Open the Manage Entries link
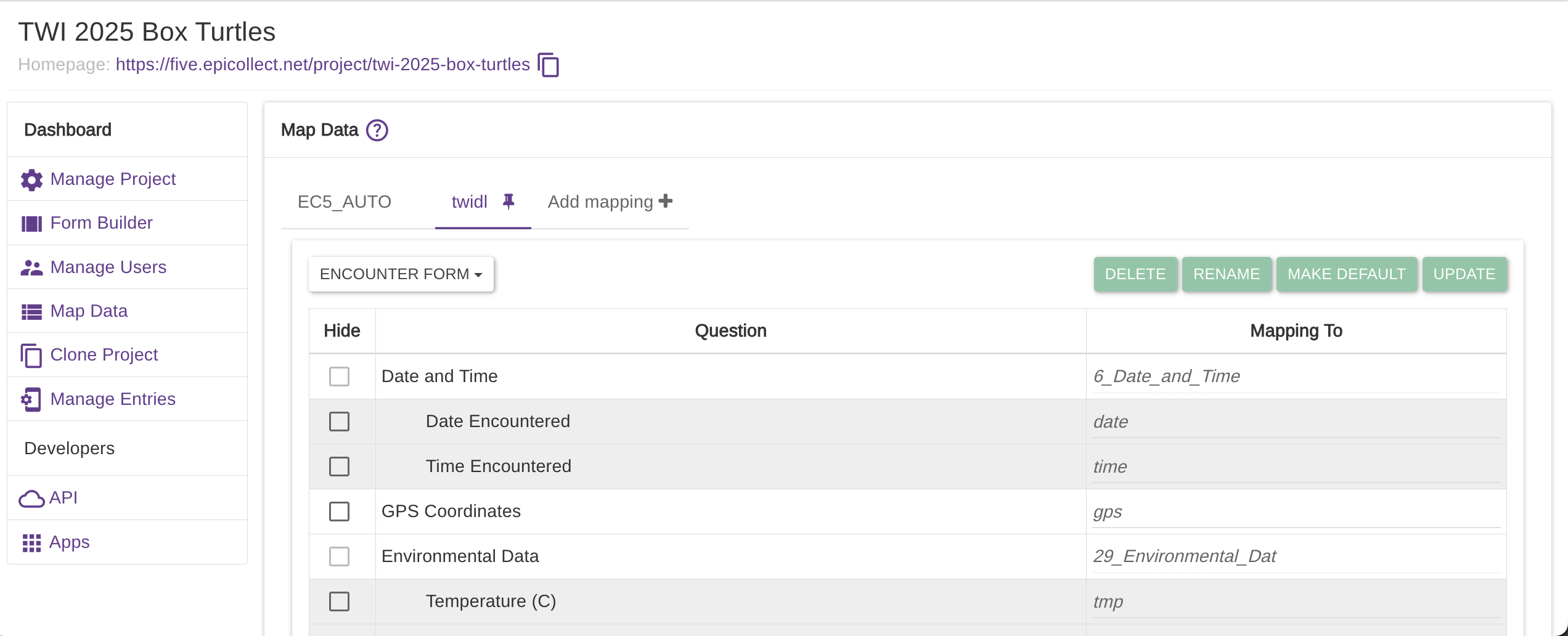The width and height of the screenshot is (1568, 636). (113, 399)
